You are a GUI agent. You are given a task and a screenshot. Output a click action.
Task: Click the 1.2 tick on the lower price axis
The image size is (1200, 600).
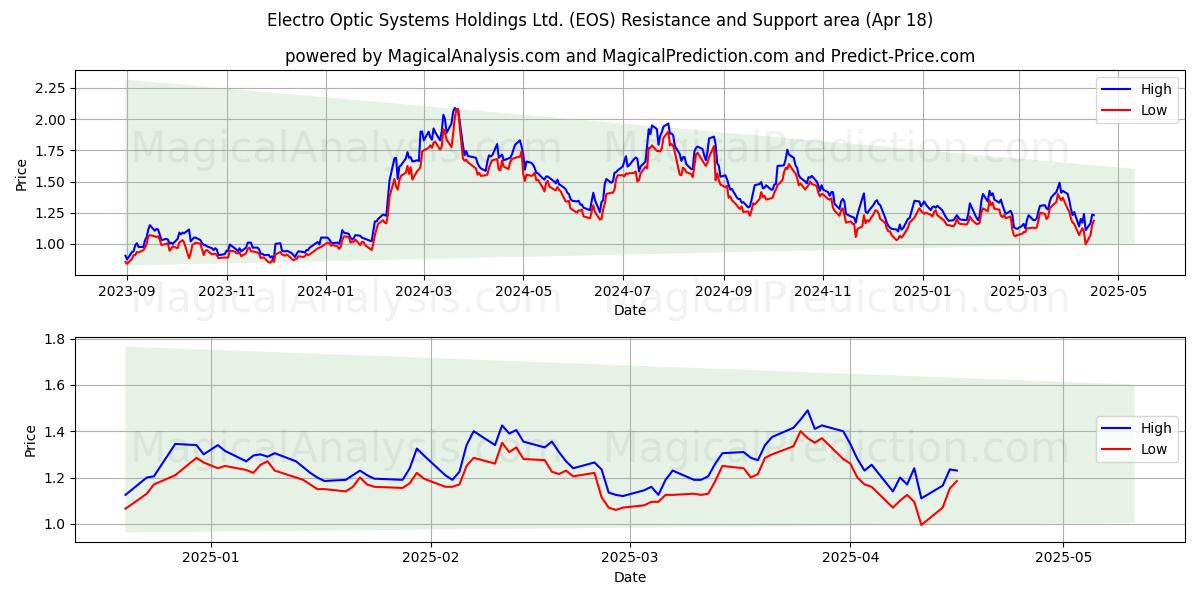pos(54,478)
